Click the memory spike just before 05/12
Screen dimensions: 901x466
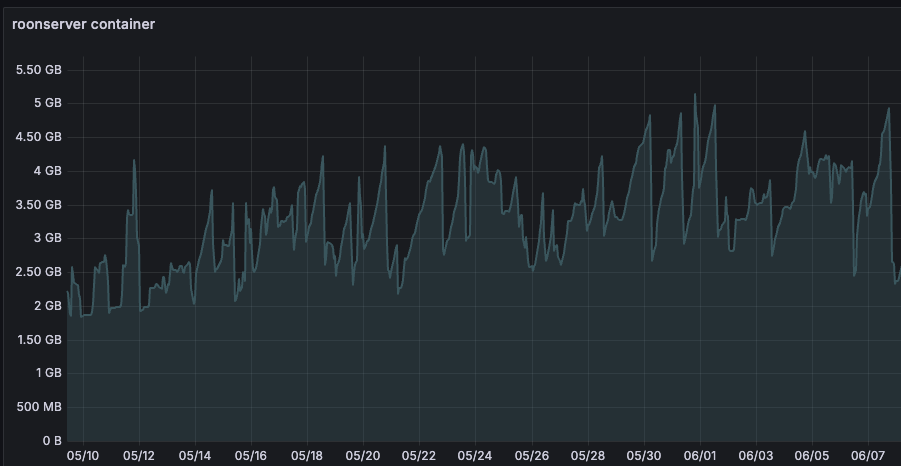pyautogui.click(x=133, y=161)
